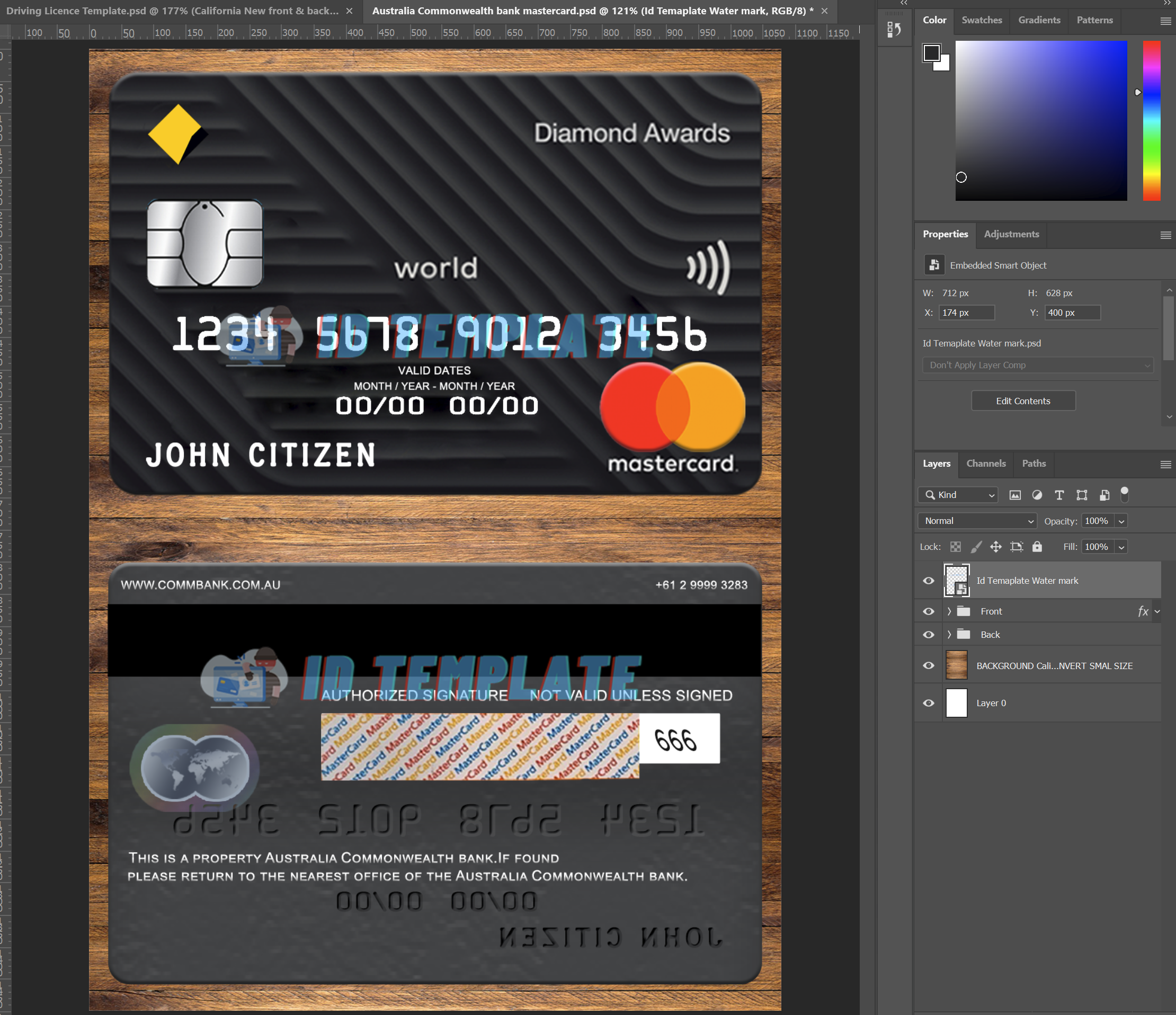Switch to the Adjustments tab
Viewport: 1176px width, 1015px height.
(1011, 235)
